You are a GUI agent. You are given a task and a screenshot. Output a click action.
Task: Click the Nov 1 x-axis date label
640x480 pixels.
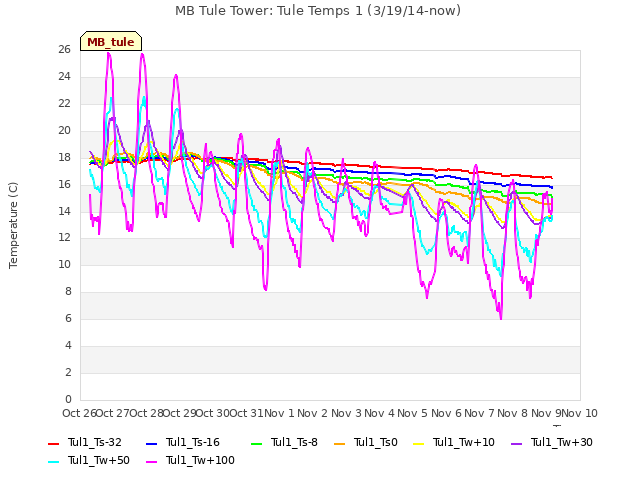point(279,413)
